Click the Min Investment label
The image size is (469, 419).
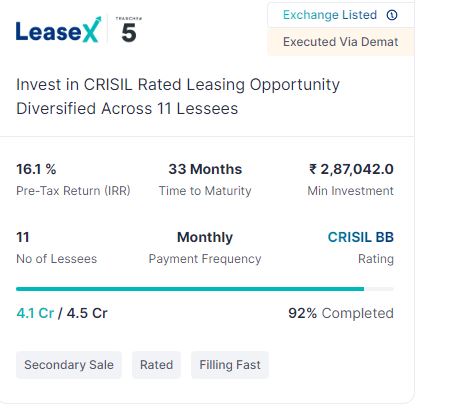point(351,191)
